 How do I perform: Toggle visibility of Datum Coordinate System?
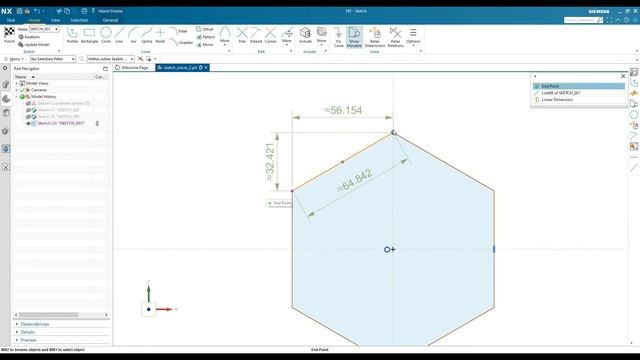point(29,103)
